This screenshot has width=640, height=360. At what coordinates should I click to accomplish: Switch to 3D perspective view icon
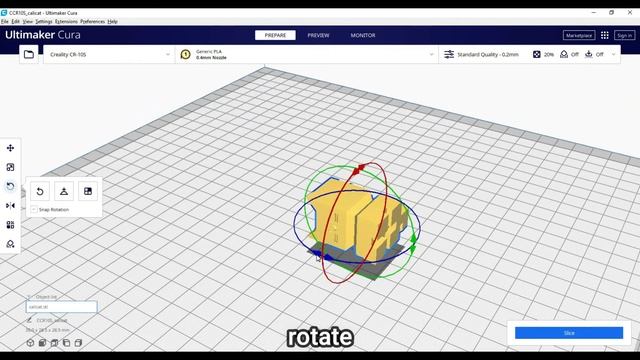tap(30, 343)
